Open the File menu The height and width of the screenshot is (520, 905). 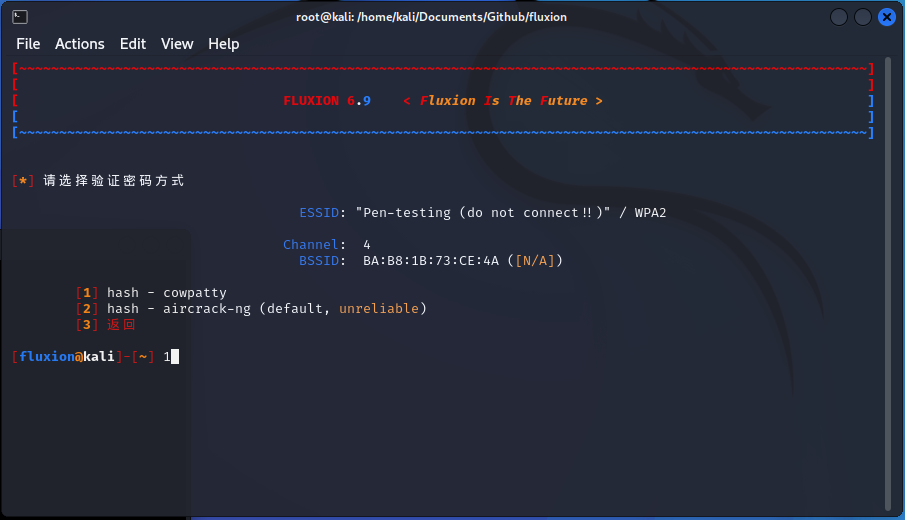[x=28, y=44]
